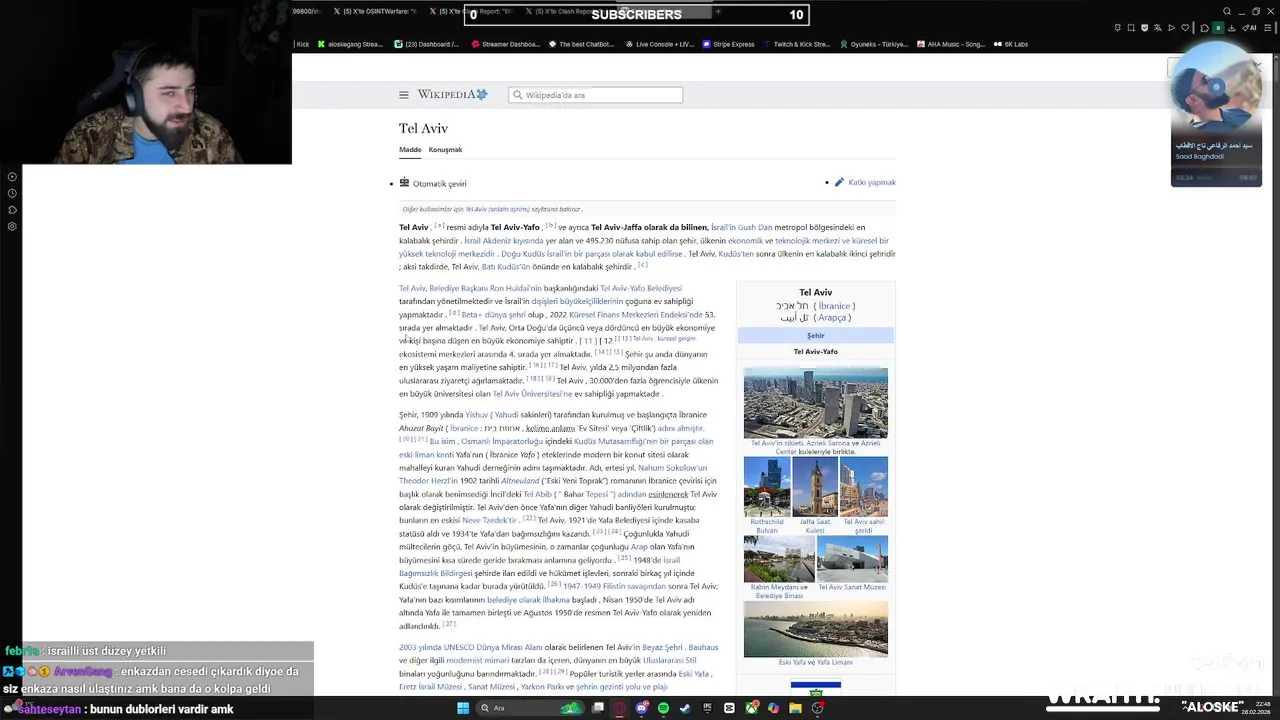The width and height of the screenshot is (1280, 720).
Task: Open the Wikipedia hamburger main menu
Action: (x=404, y=95)
